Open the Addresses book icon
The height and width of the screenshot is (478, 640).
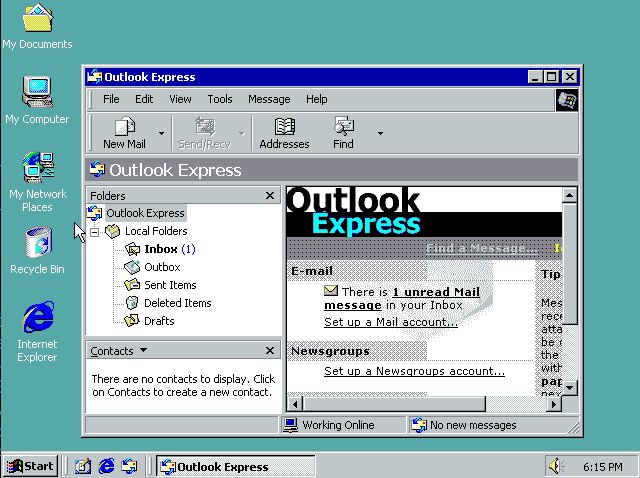pyautogui.click(x=284, y=126)
